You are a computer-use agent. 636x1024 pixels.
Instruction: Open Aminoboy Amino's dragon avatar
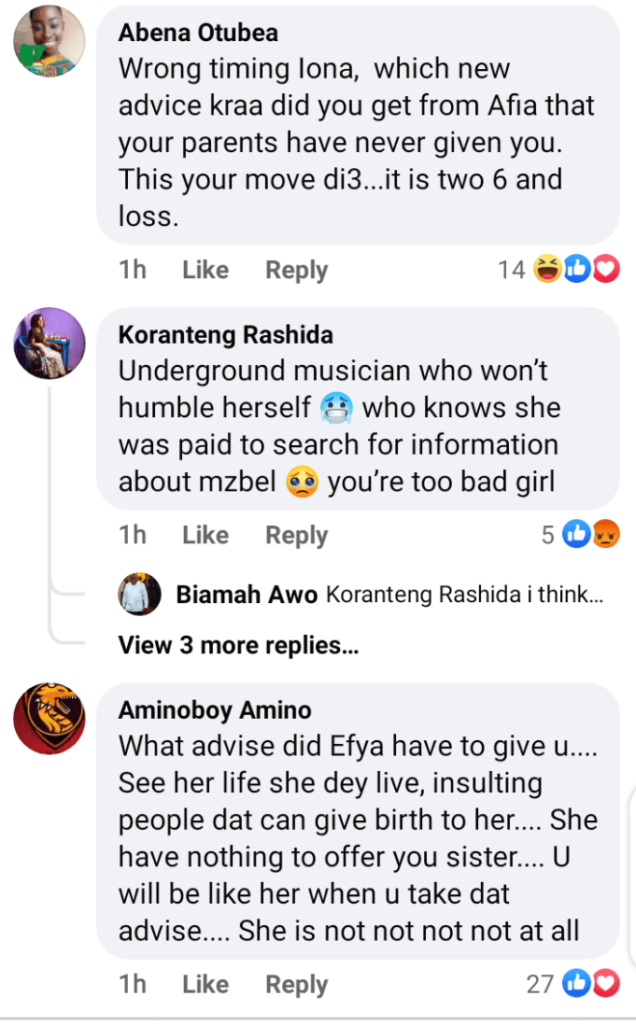click(x=50, y=718)
